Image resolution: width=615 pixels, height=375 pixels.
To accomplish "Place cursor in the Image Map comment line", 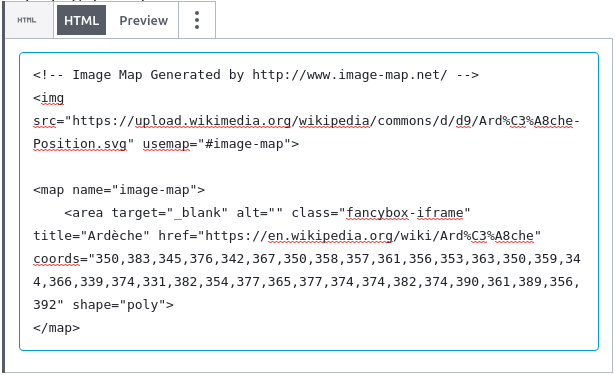I will (256, 75).
